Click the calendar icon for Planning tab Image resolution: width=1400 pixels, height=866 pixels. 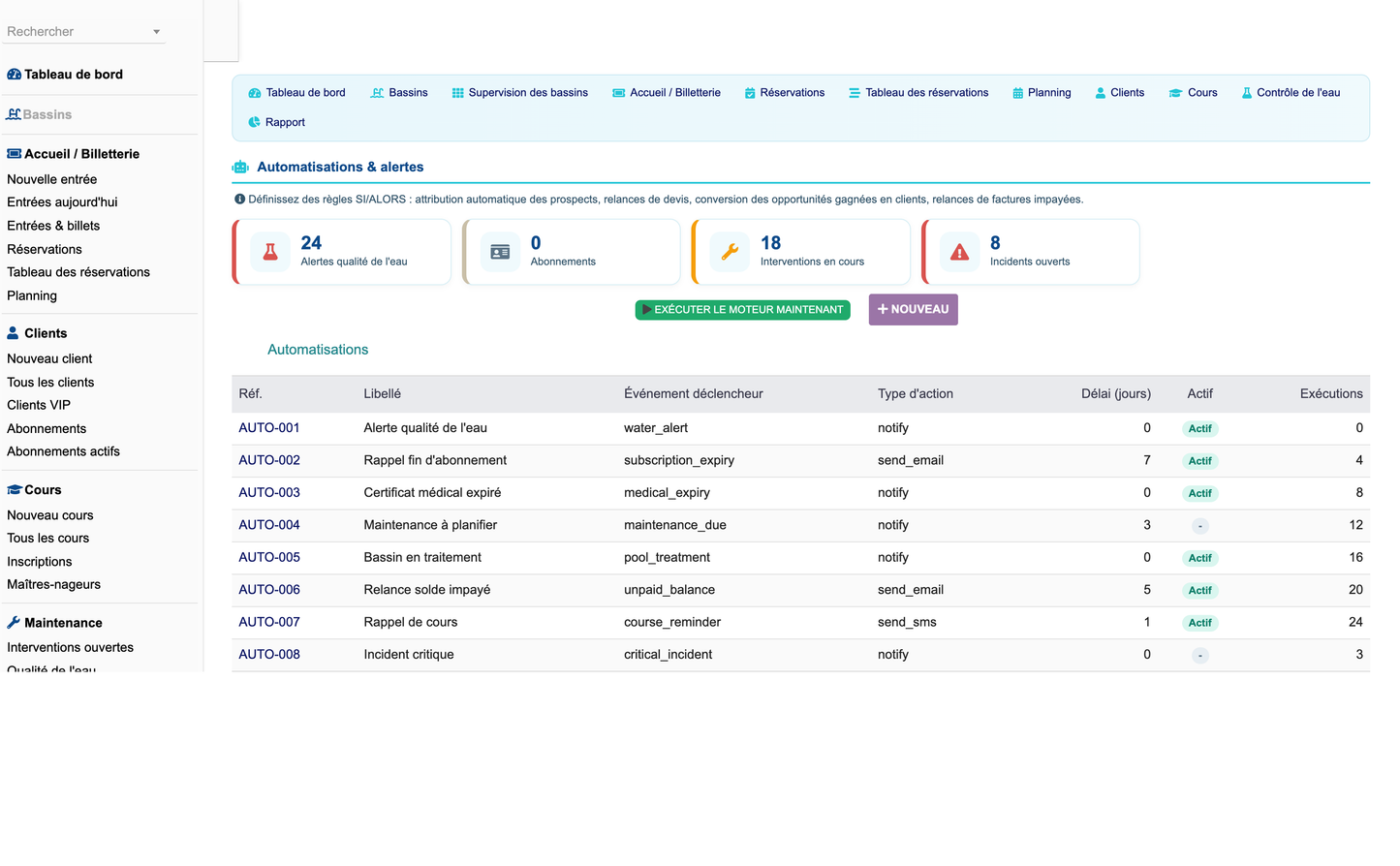click(1017, 93)
